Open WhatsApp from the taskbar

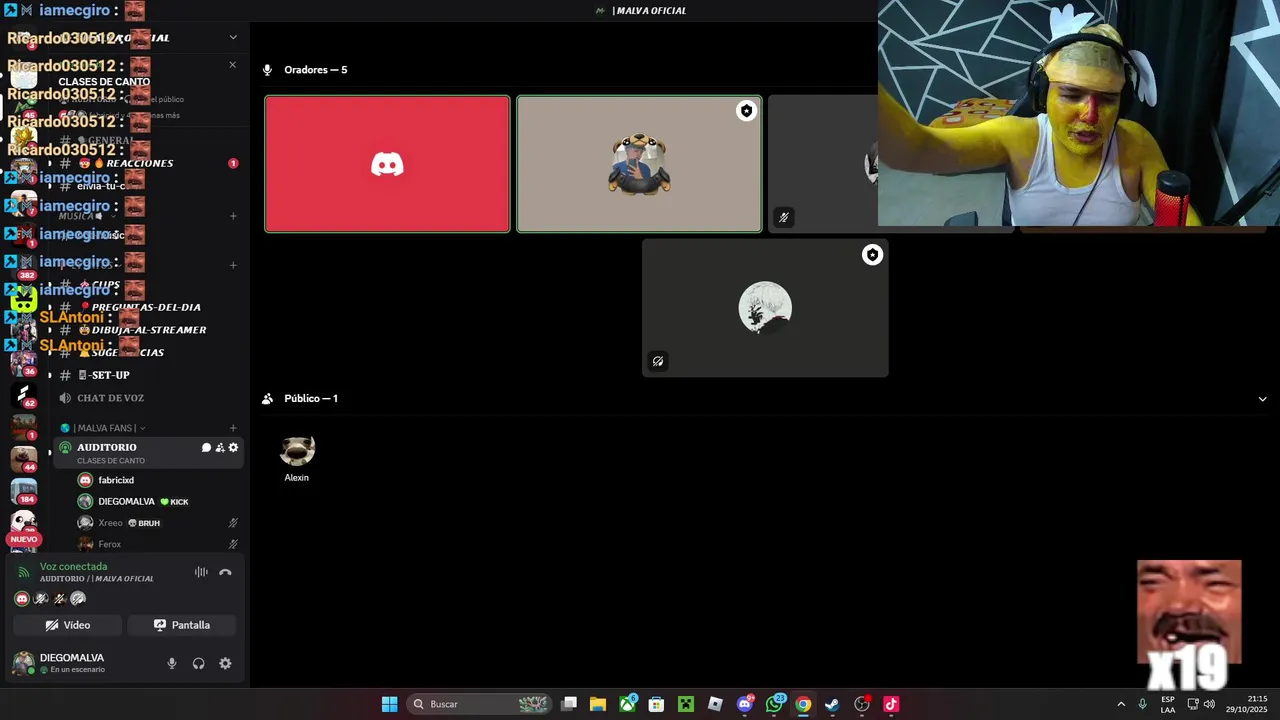coord(774,704)
